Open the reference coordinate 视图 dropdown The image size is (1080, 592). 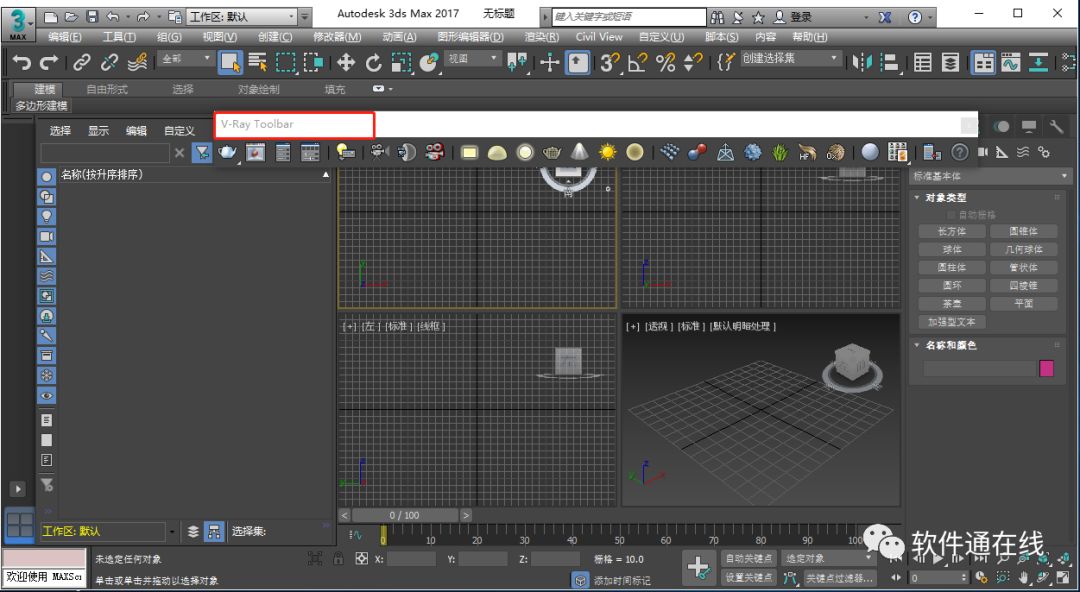pyautogui.click(x=472, y=59)
